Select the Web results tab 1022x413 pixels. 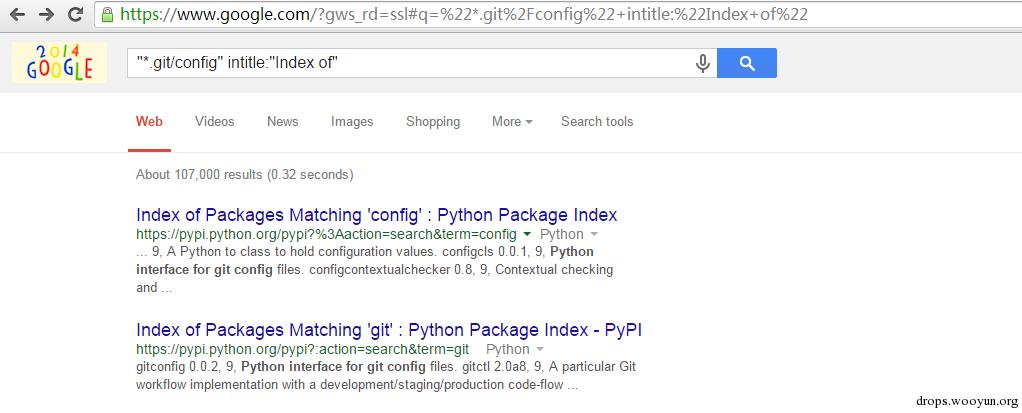click(149, 122)
